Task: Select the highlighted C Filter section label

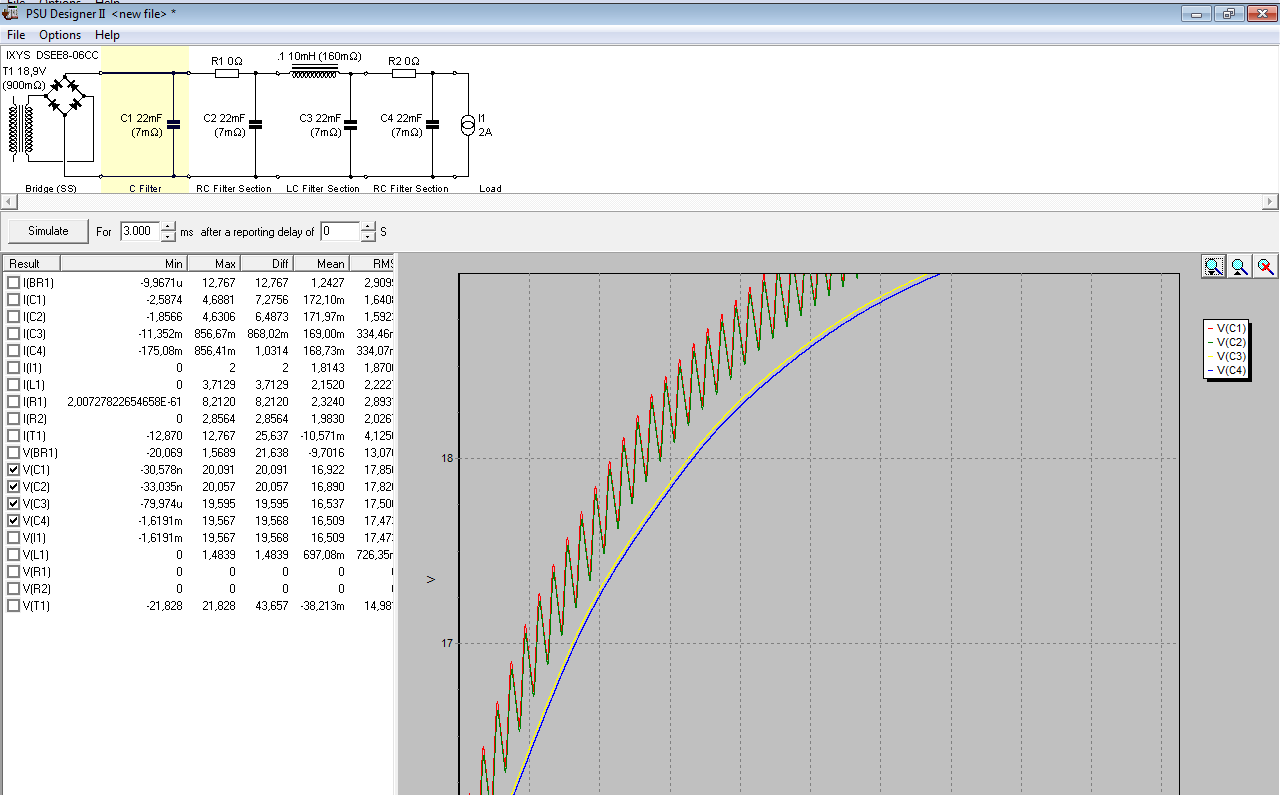Action: [x=145, y=188]
